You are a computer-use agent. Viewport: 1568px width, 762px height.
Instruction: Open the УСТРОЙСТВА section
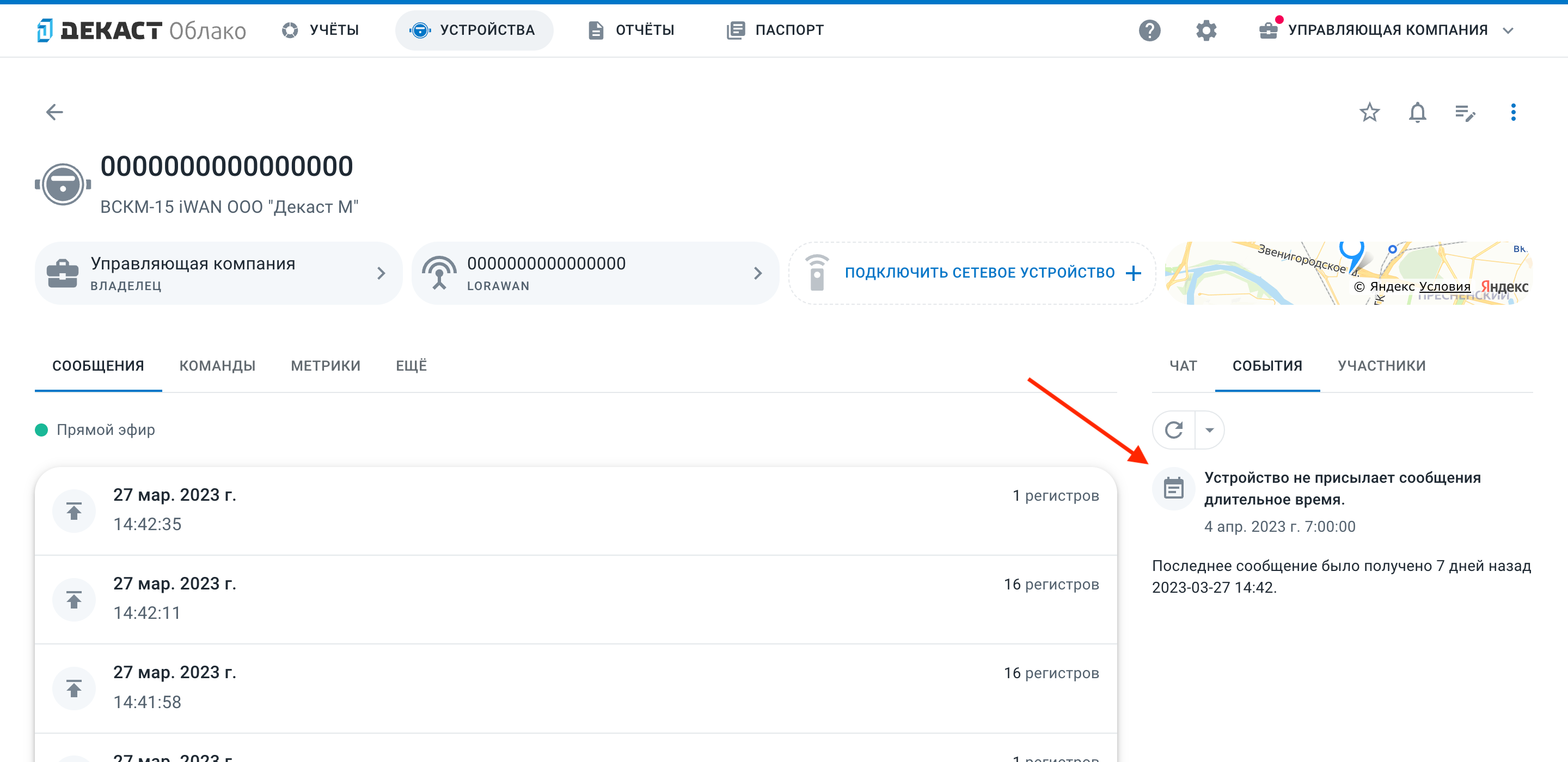[474, 30]
